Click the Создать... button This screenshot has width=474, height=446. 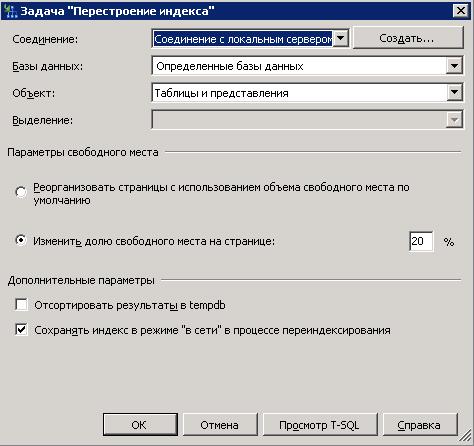[x=408, y=38]
